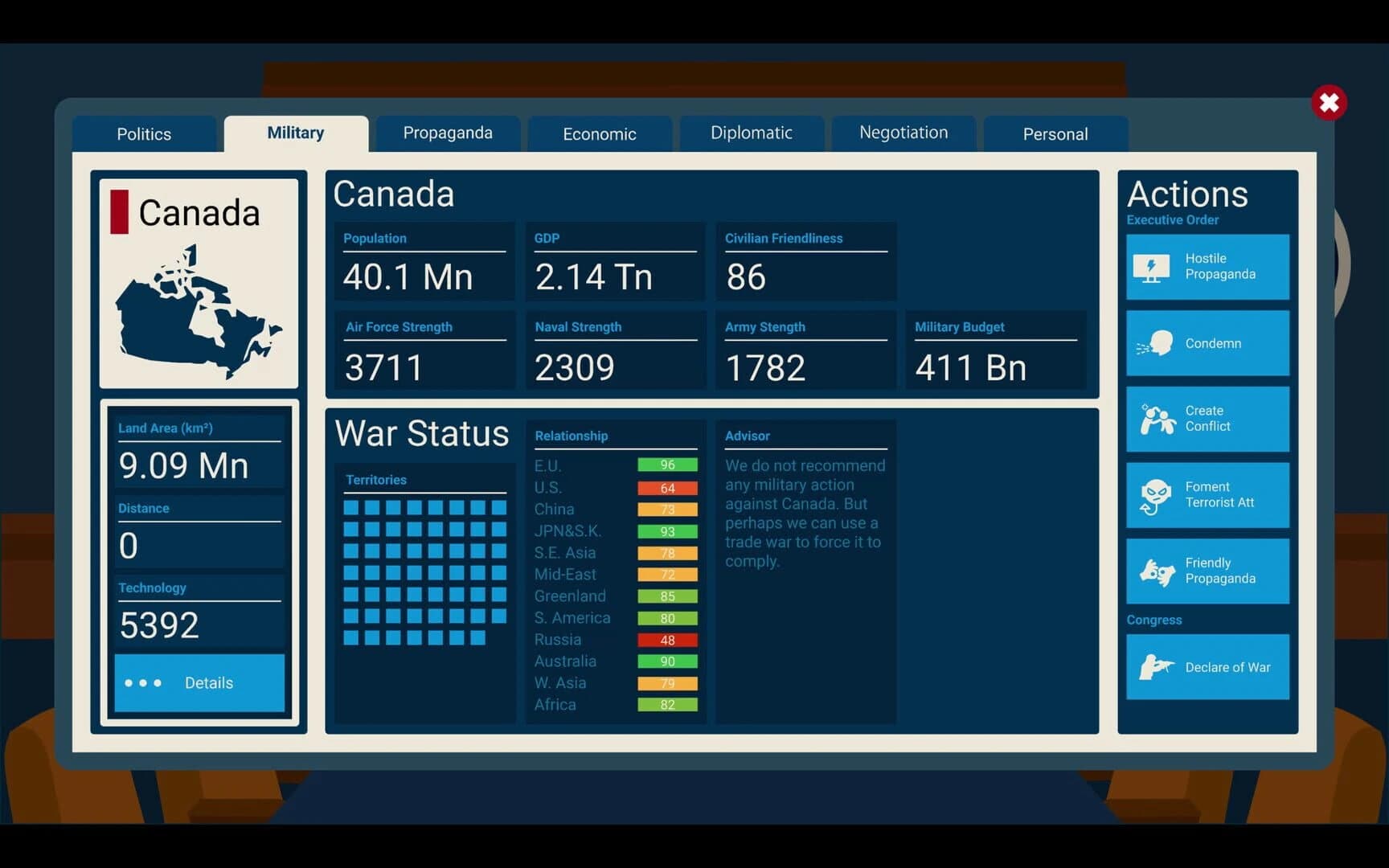Click Russia's red relationship bar
The width and height of the screenshot is (1389, 868).
pyautogui.click(x=667, y=641)
